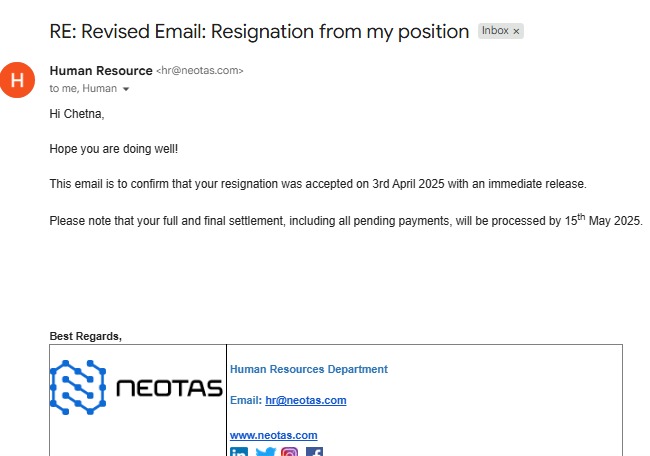The width and height of the screenshot is (650, 456).
Task: Open the Twitter bird icon
Action: coord(265,452)
